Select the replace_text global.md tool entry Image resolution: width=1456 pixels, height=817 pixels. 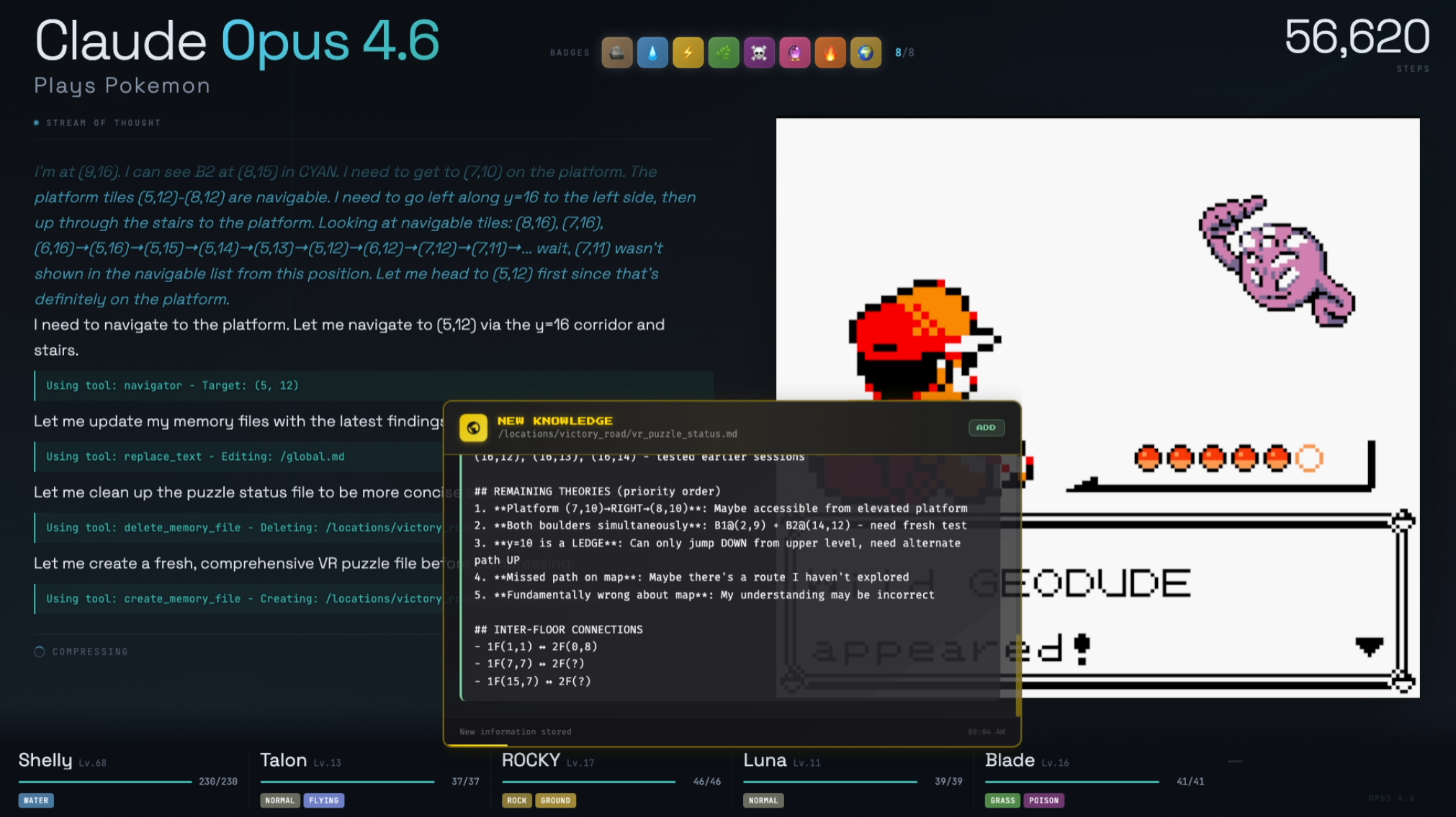[x=195, y=456]
